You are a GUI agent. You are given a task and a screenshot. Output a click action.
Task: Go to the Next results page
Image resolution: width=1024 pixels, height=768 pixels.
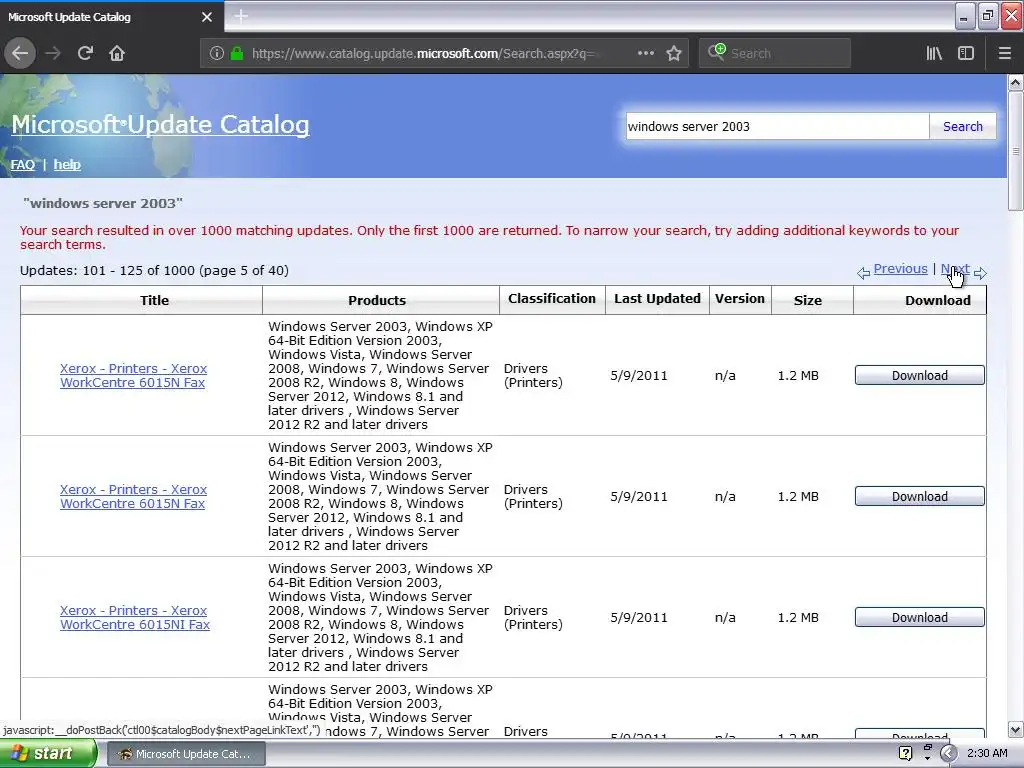click(955, 268)
